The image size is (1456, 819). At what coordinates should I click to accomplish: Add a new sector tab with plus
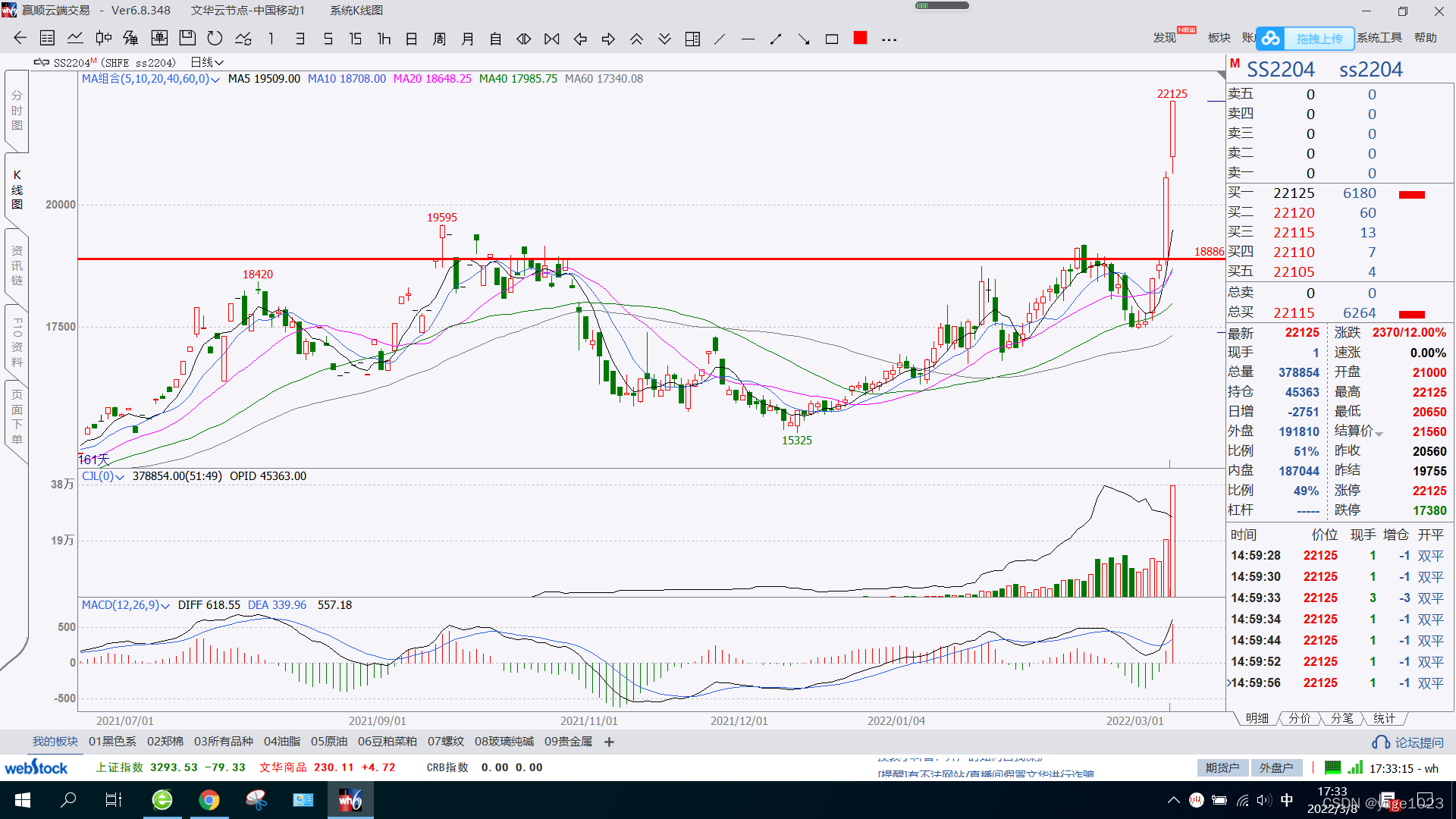[609, 742]
